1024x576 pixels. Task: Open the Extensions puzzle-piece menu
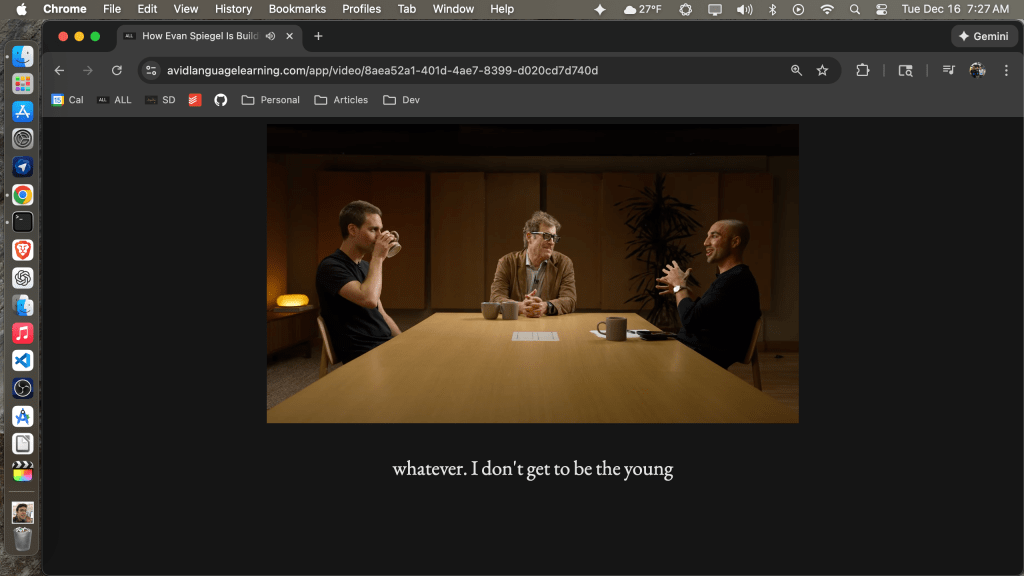coord(863,71)
